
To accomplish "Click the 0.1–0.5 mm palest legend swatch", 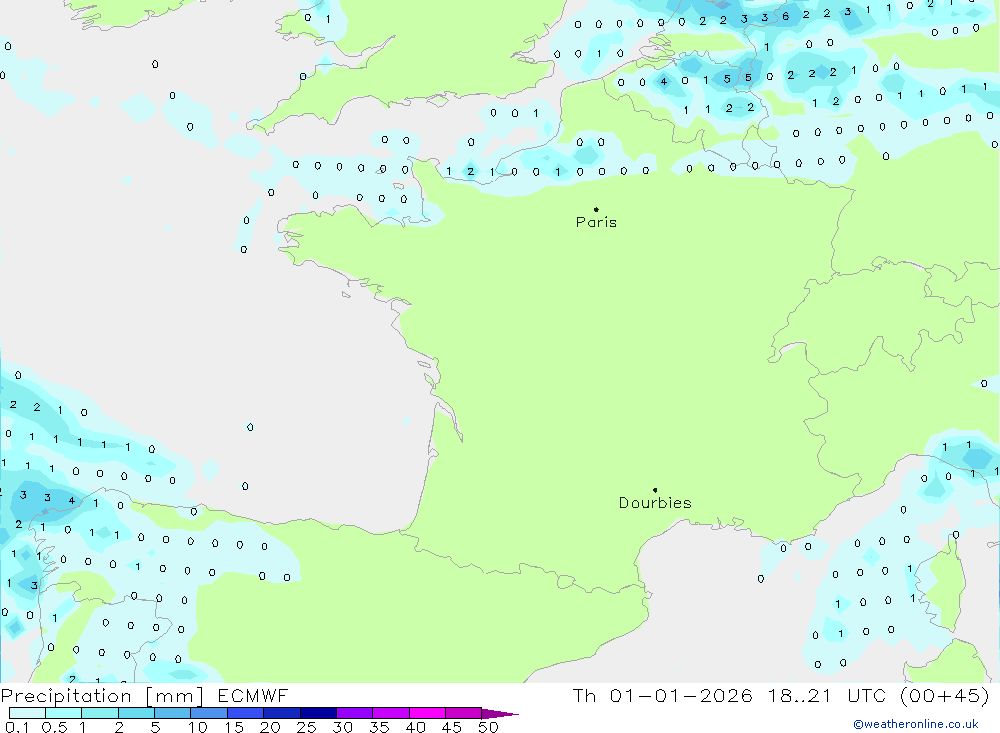I will pyautogui.click(x=27, y=713).
